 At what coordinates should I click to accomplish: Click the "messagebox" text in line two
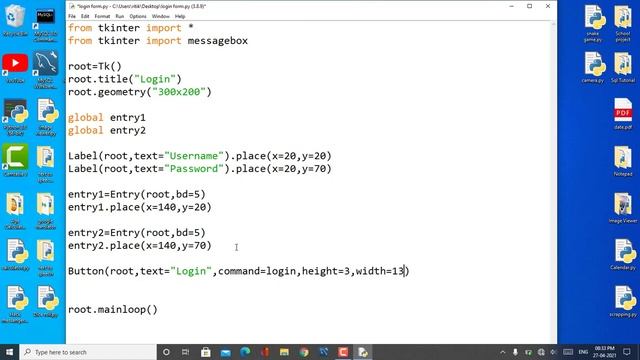tap(218, 41)
